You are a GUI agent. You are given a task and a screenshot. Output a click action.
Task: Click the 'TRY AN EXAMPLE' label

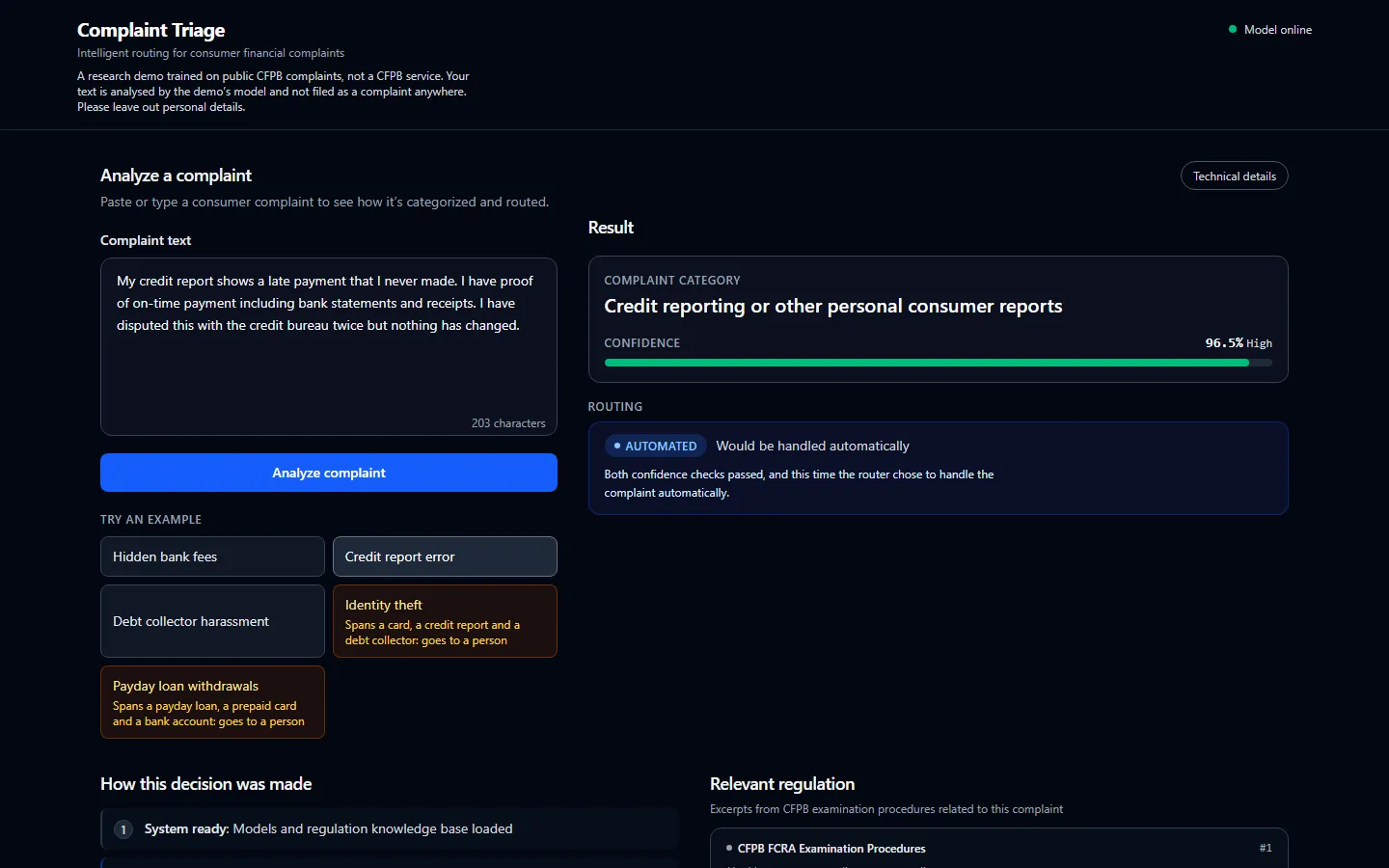150,519
